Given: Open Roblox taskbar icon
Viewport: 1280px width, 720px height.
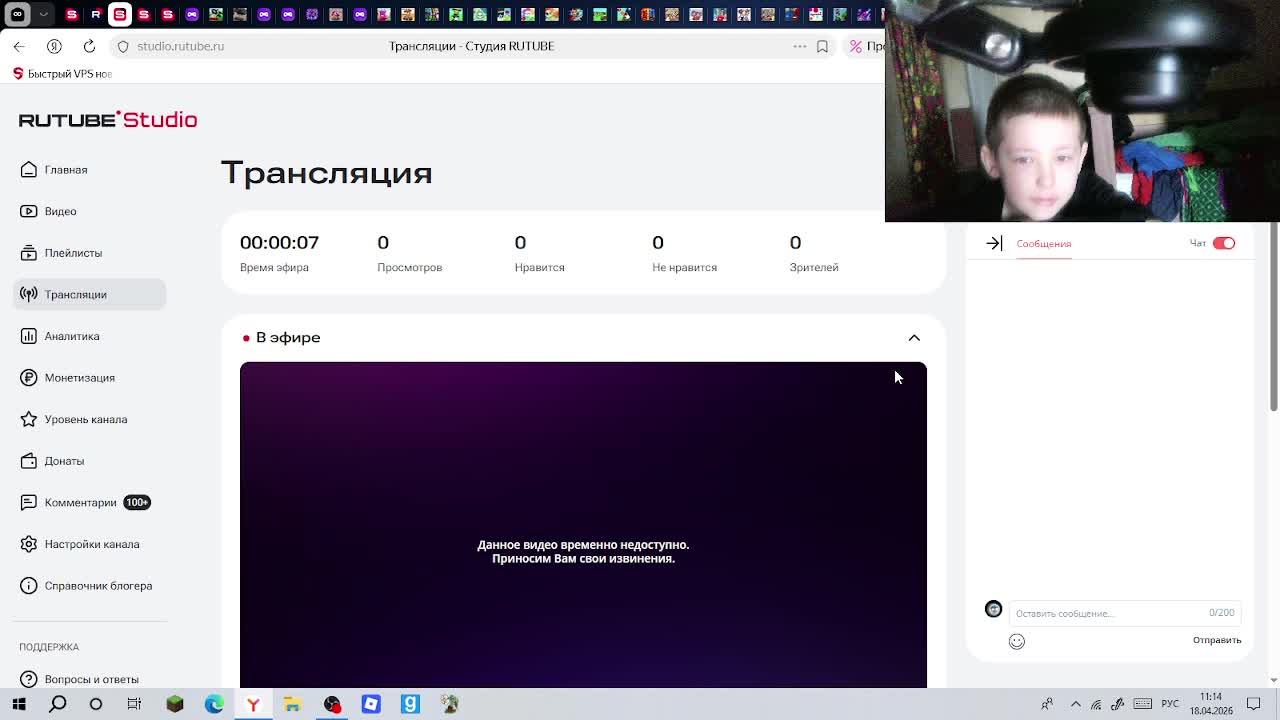Looking at the screenshot, I should (371, 704).
